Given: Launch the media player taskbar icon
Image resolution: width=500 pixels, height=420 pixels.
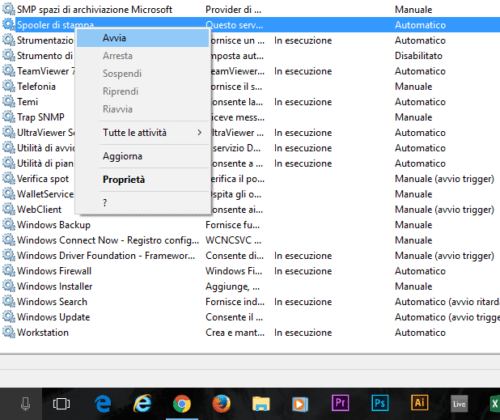Looking at the screenshot, I should point(300,404).
